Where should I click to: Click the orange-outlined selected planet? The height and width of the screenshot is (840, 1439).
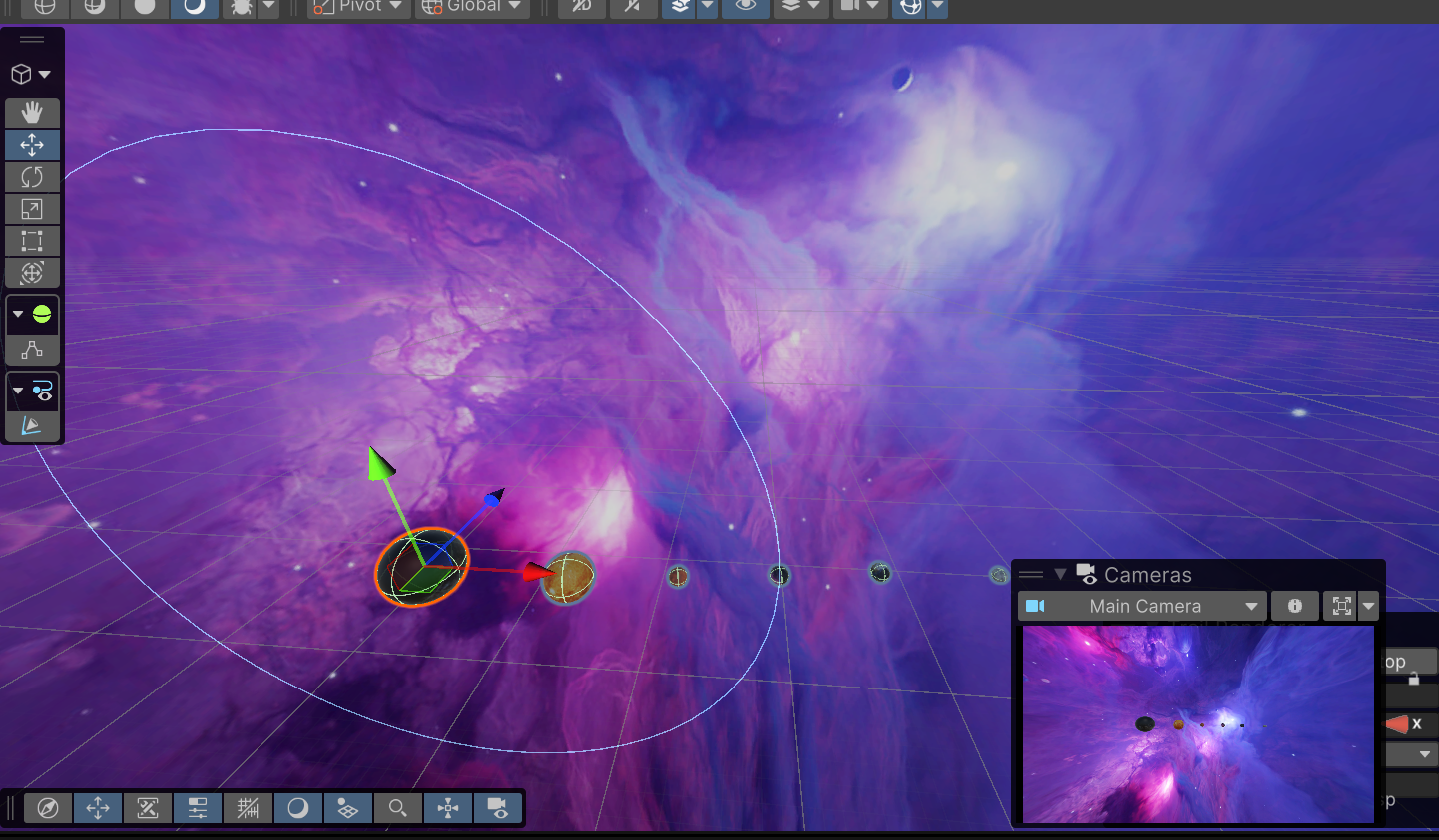tap(421, 569)
